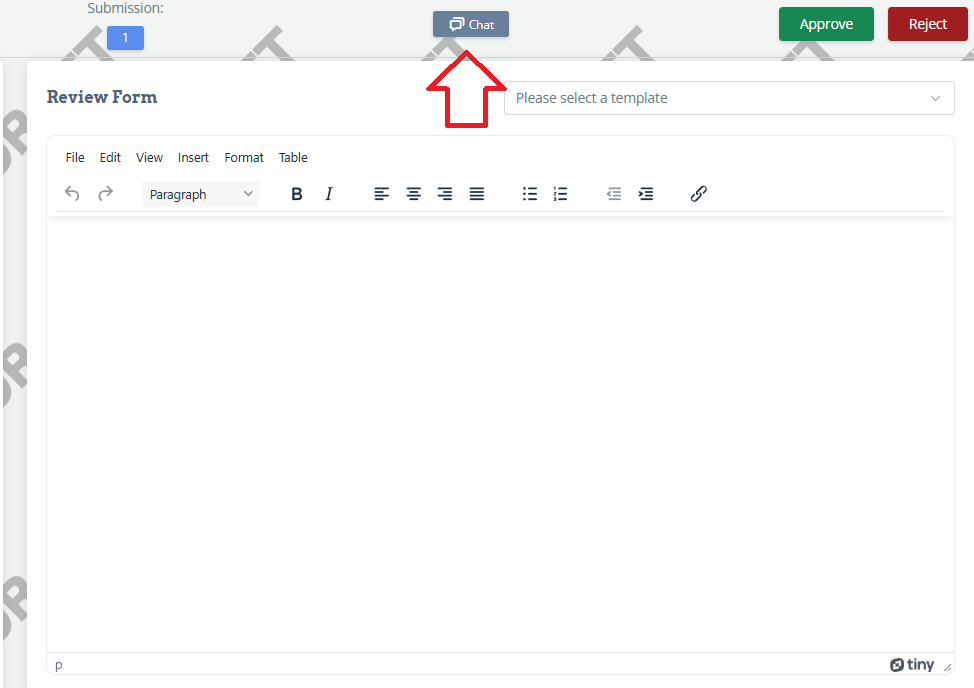The image size is (974, 688).
Task: Click the 'p' element path in status bar
Action: 58,664
